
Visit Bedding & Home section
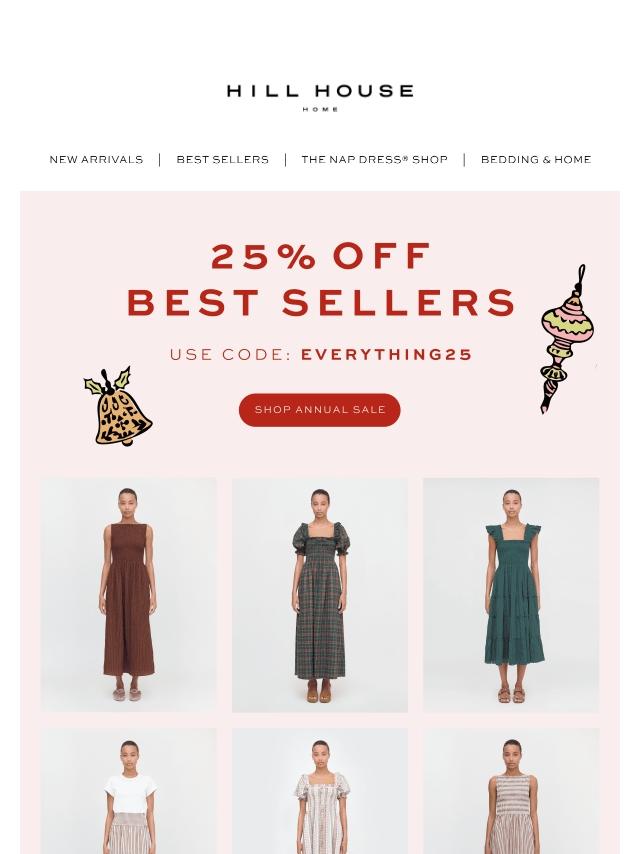[536, 160]
